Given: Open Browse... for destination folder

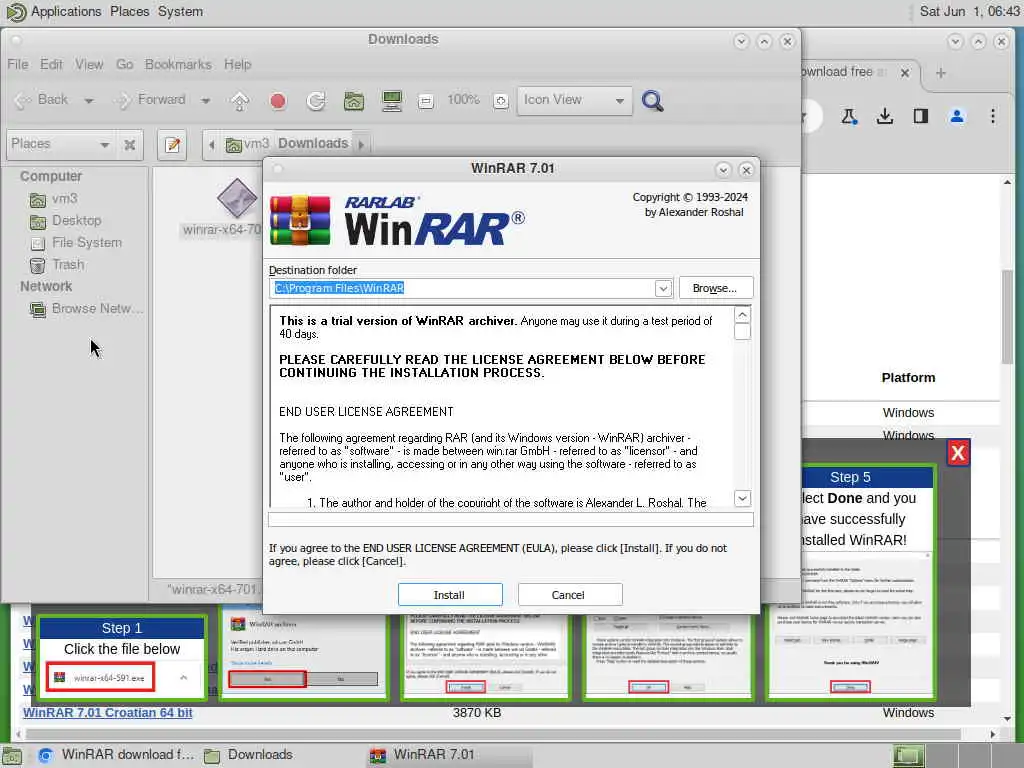Looking at the screenshot, I should pyautogui.click(x=716, y=288).
